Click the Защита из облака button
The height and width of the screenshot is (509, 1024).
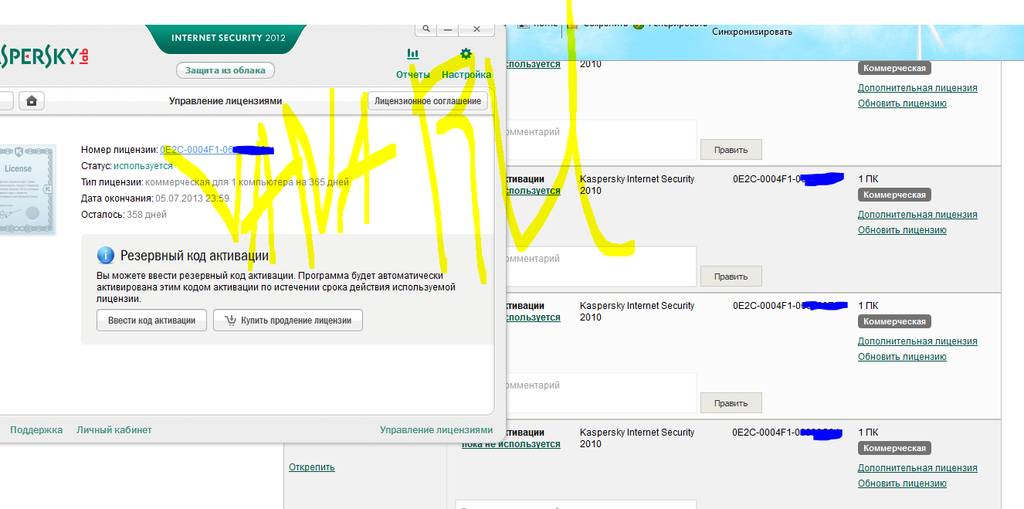click(225, 71)
